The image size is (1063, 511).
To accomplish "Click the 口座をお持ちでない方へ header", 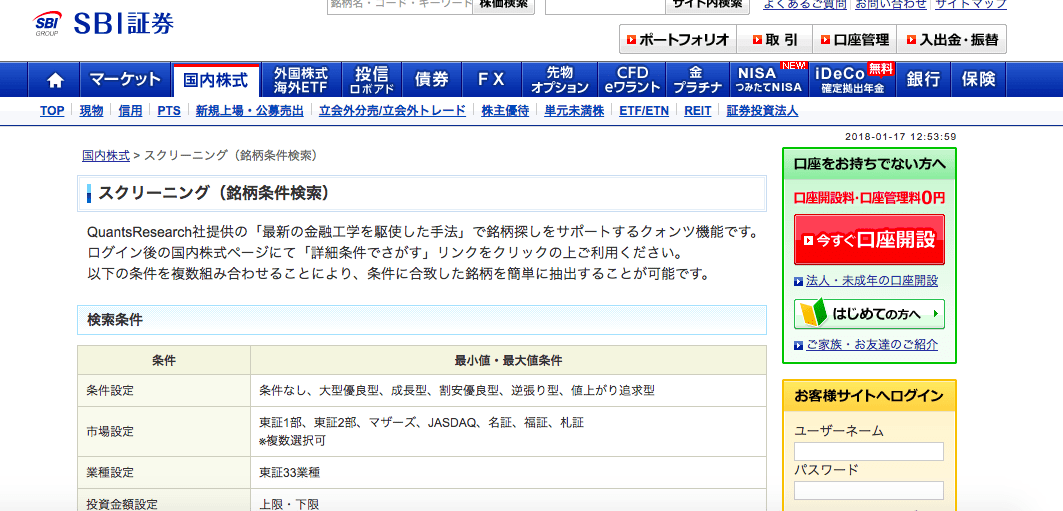I will pyautogui.click(x=869, y=164).
